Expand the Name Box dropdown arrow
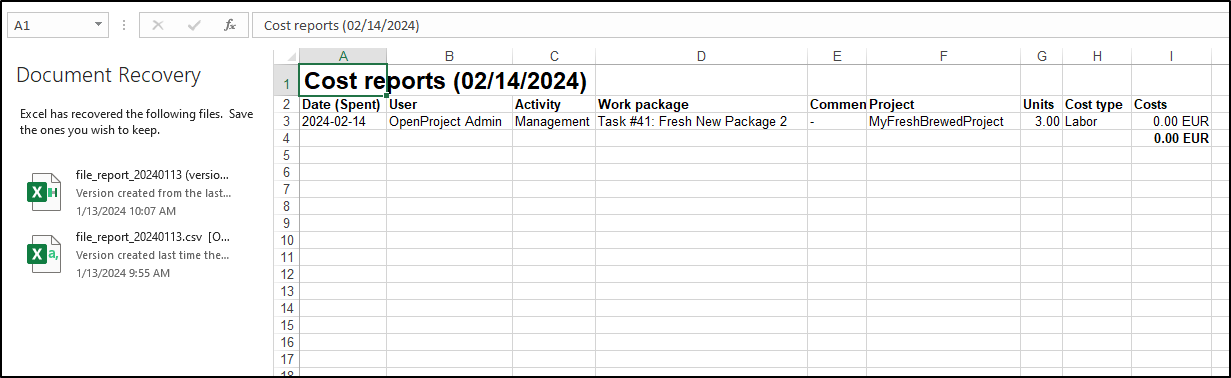Image resolution: width=1231 pixels, height=378 pixels. [x=98, y=25]
